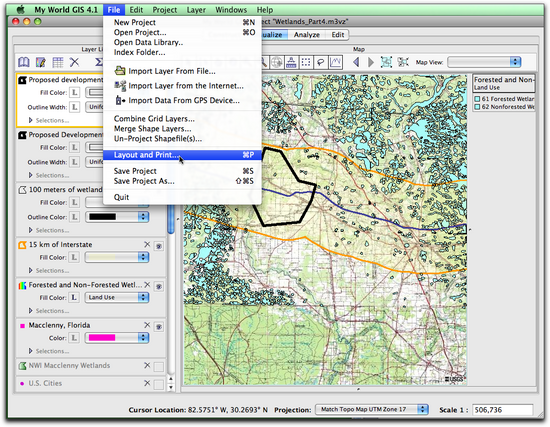The height and width of the screenshot is (427, 550).
Task: Click the magenta Macclenny color swatch
Action: click(102, 338)
